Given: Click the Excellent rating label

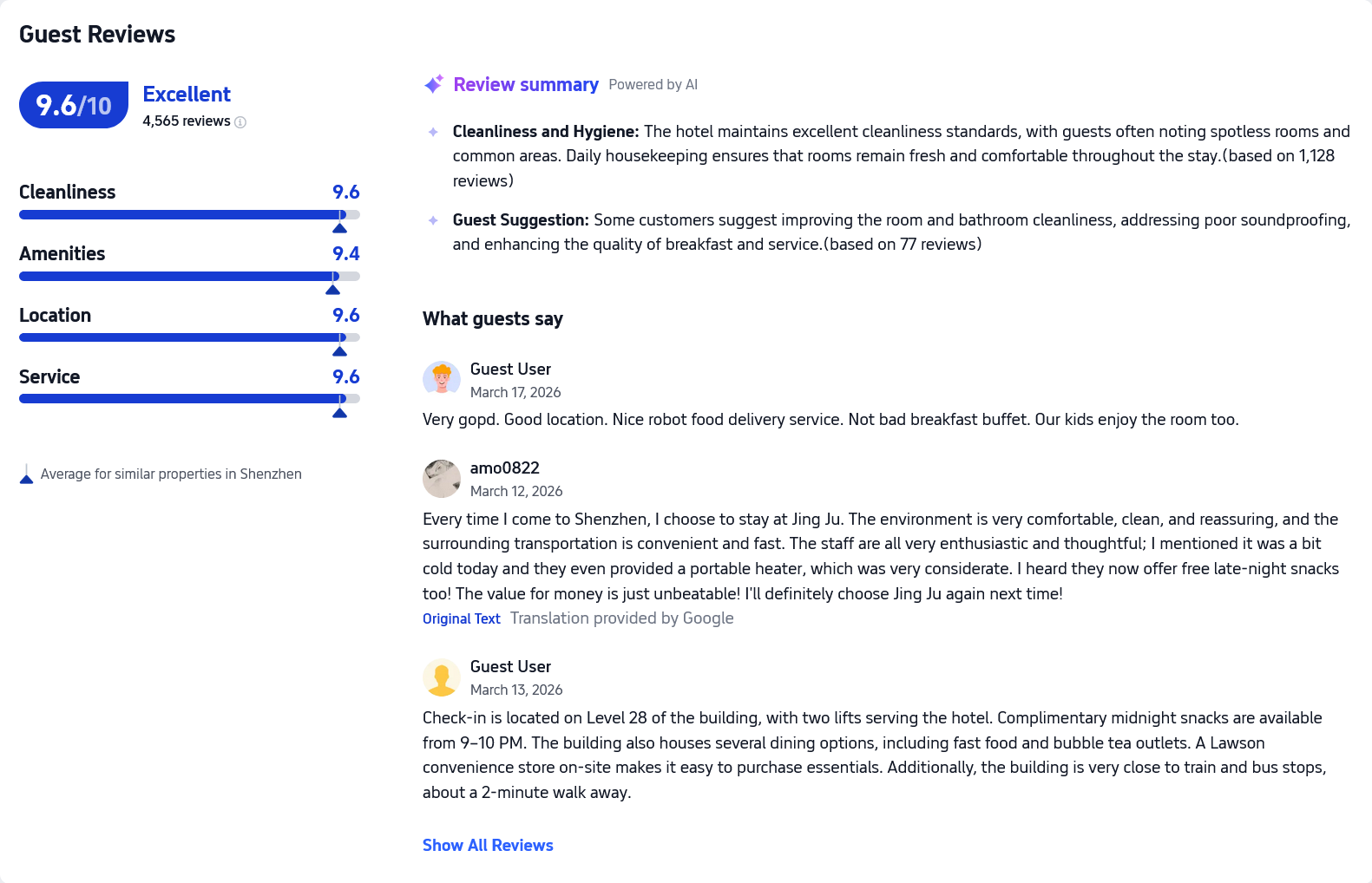Looking at the screenshot, I should (x=187, y=94).
